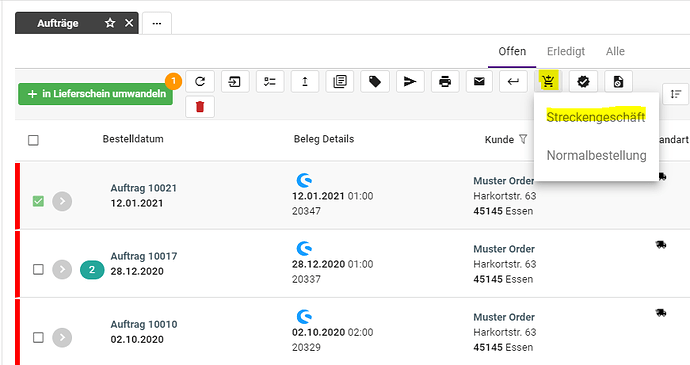Viewport: 690px width, 365px height.
Task: Toggle the select-all checkbox in table header
Action: (x=33, y=140)
